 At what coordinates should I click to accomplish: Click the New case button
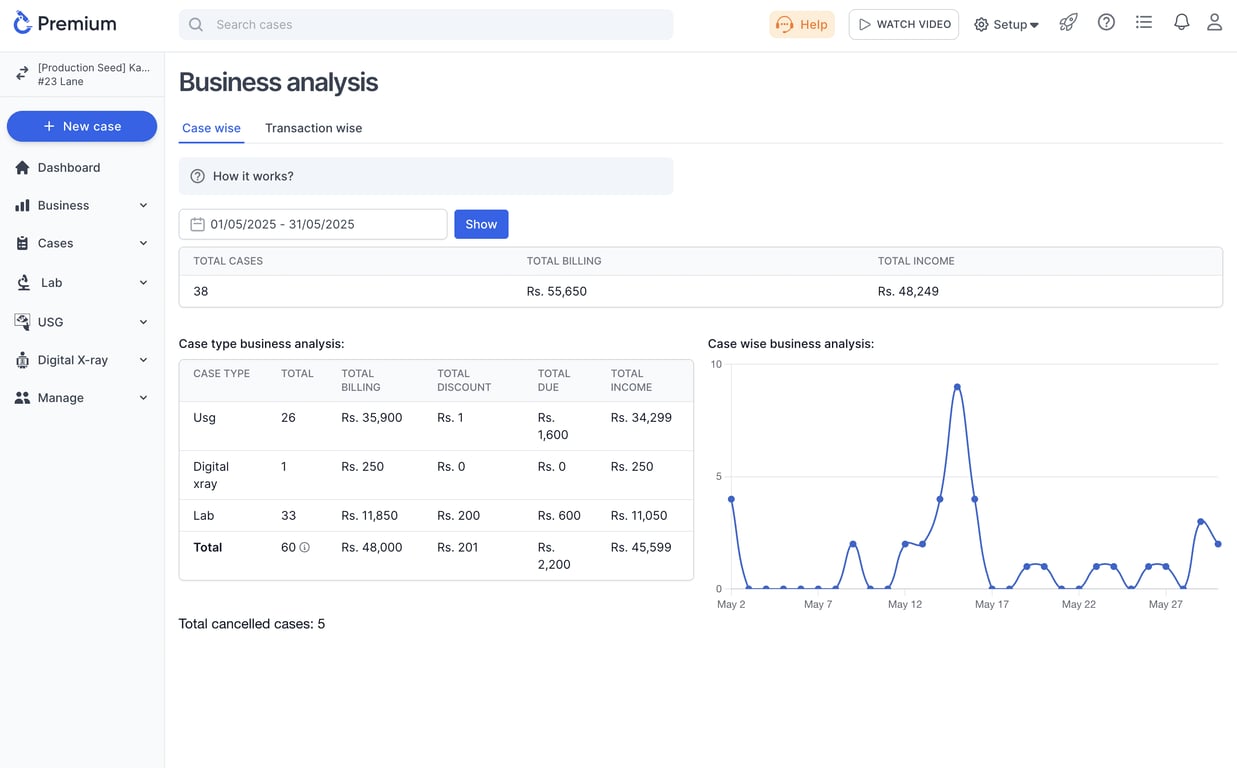click(x=82, y=126)
